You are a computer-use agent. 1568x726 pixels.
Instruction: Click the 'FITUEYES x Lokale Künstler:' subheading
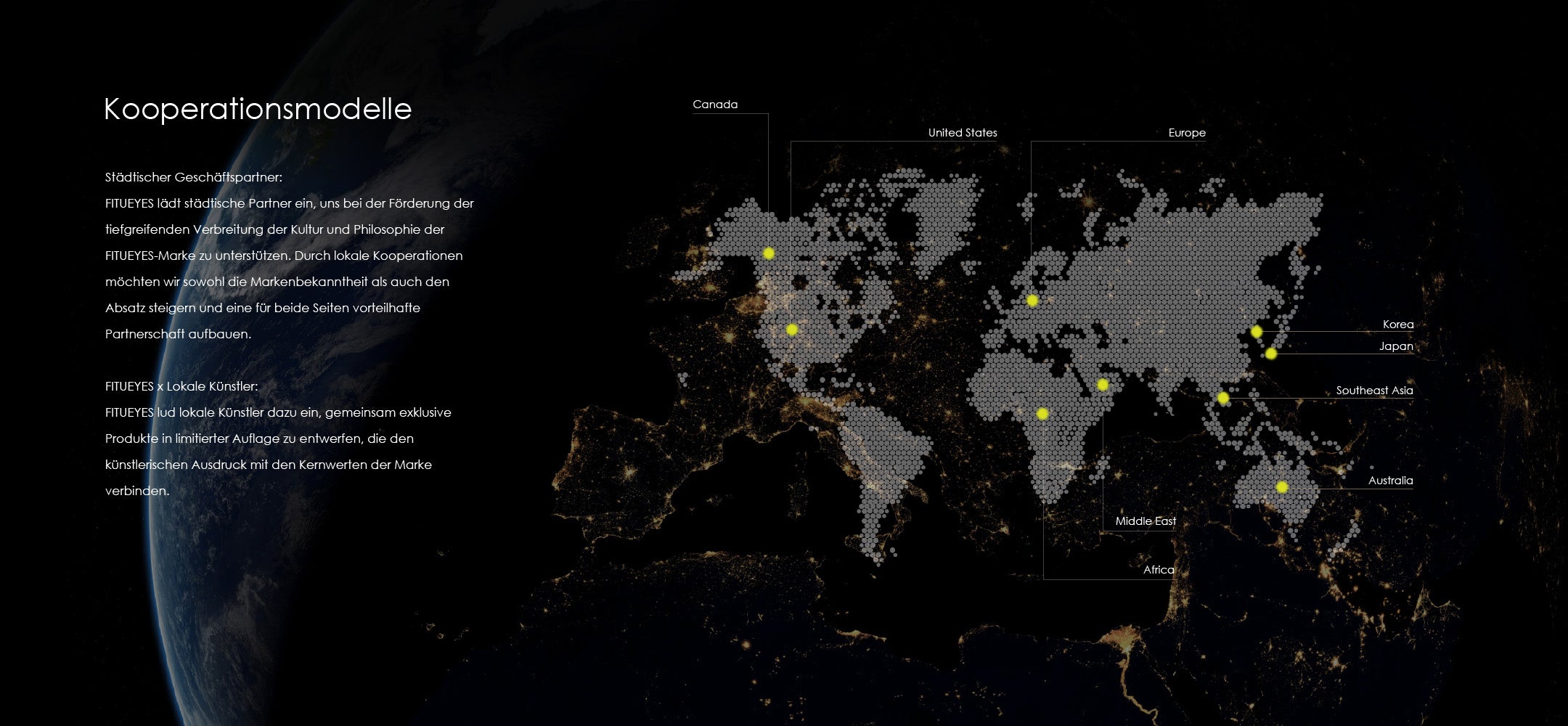pos(181,386)
